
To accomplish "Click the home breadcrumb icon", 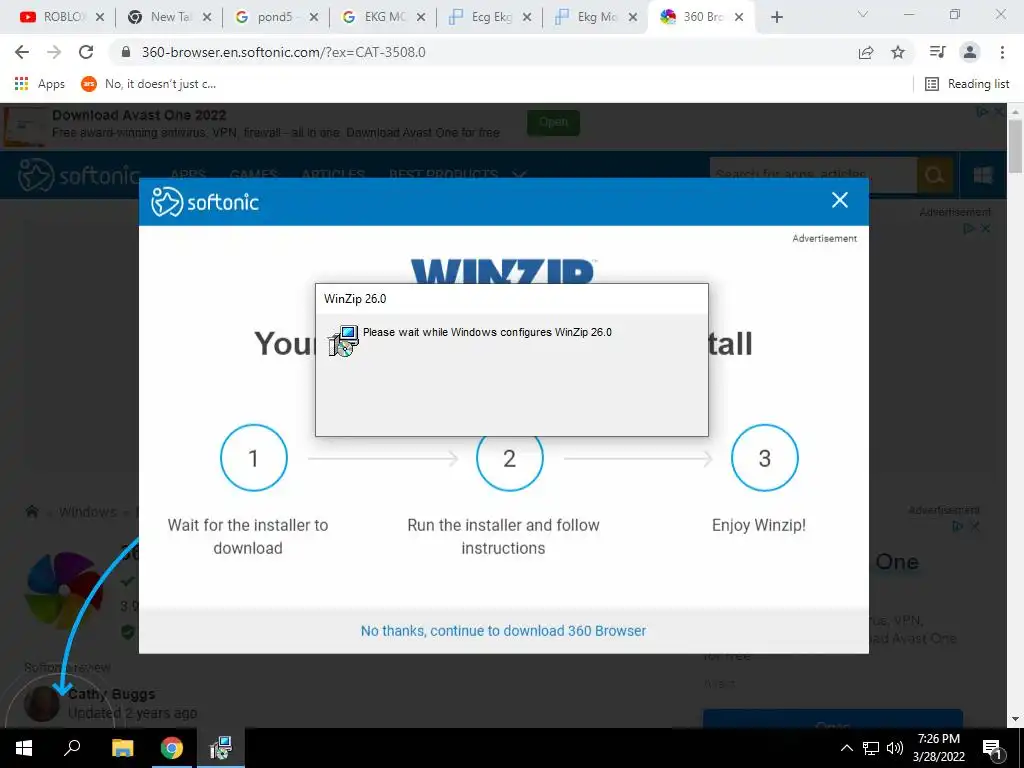I will tap(32, 511).
